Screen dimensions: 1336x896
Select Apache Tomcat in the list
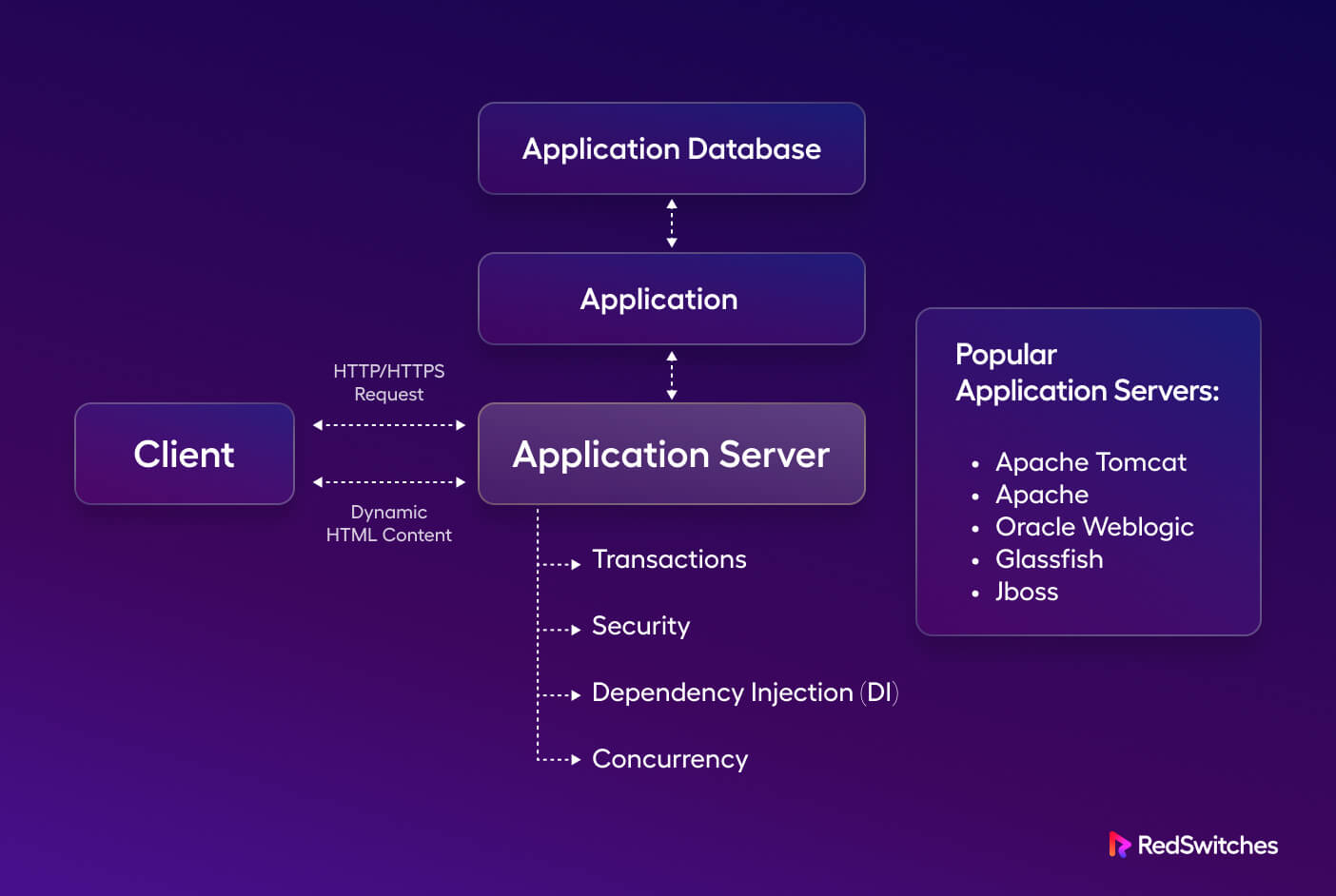pyautogui.click(x=1090, y=462)
